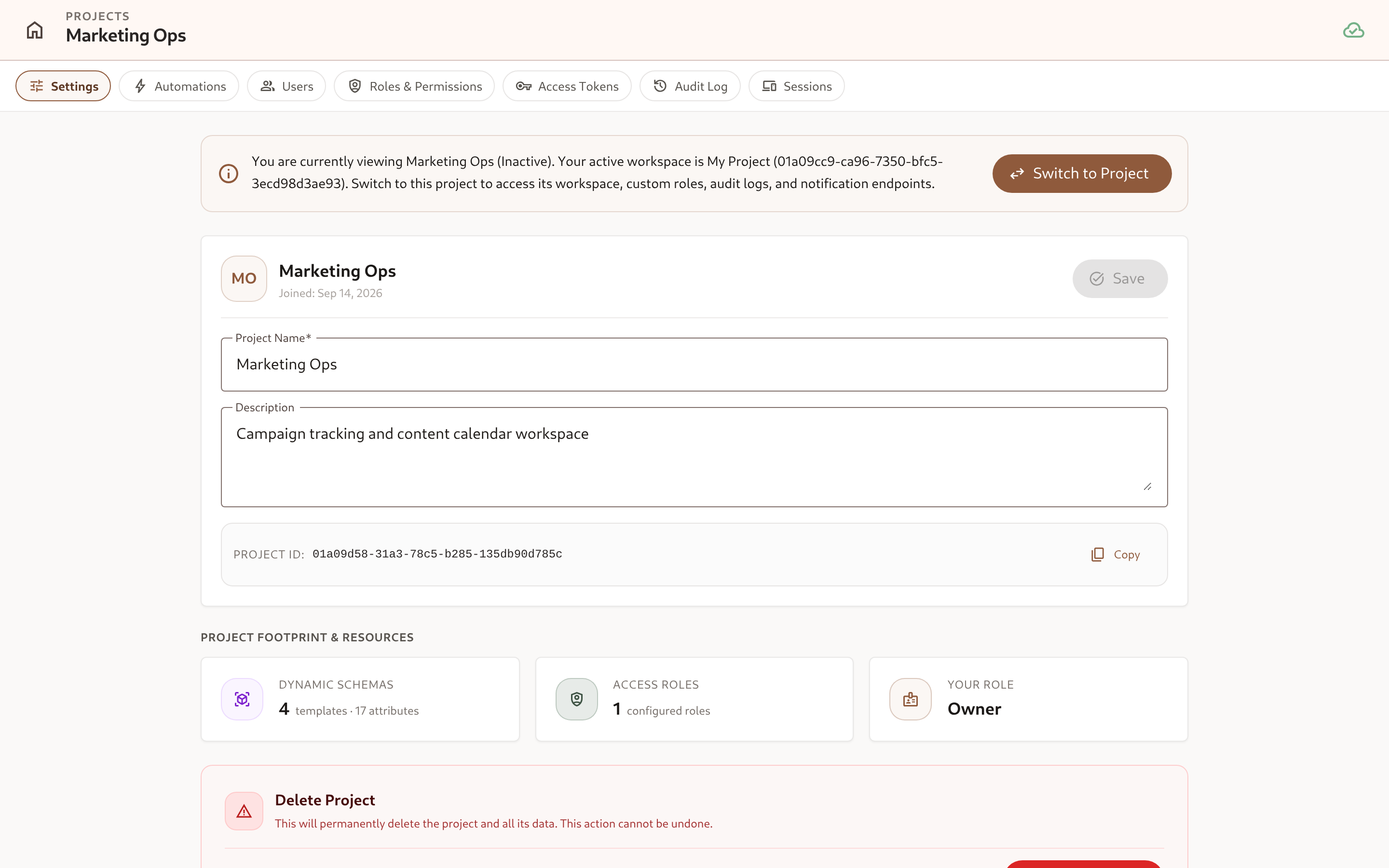Go to the home icon
This screenshot has height=868, width=1389.
(x=34, y=30)
